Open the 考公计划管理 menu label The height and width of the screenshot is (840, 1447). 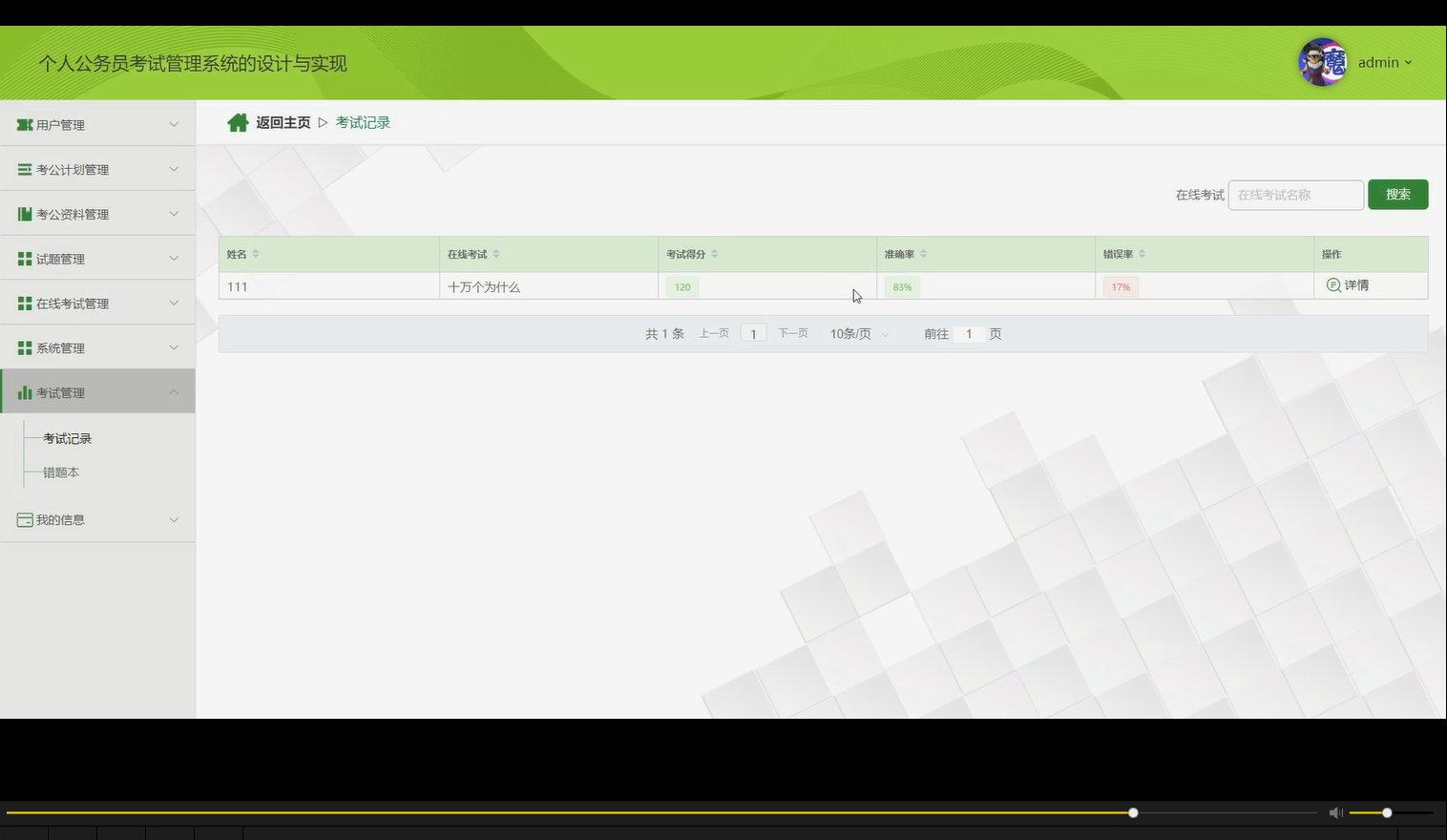[73, 170]
